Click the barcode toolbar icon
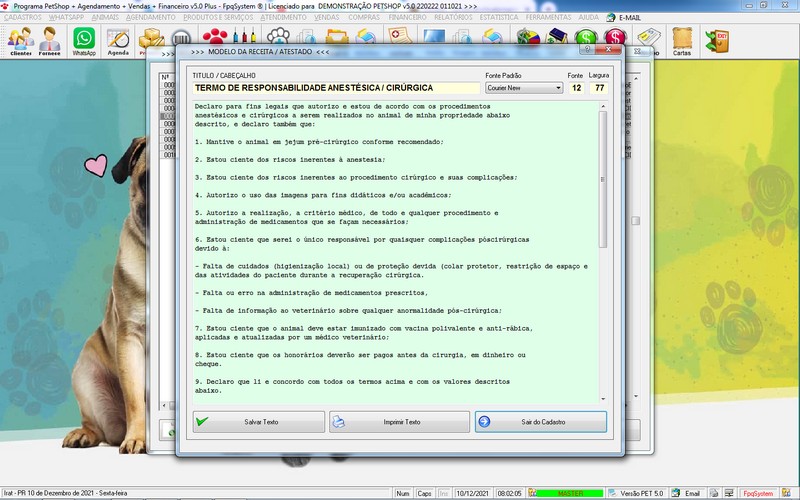800x500 pixels. [x=181, y=38]
